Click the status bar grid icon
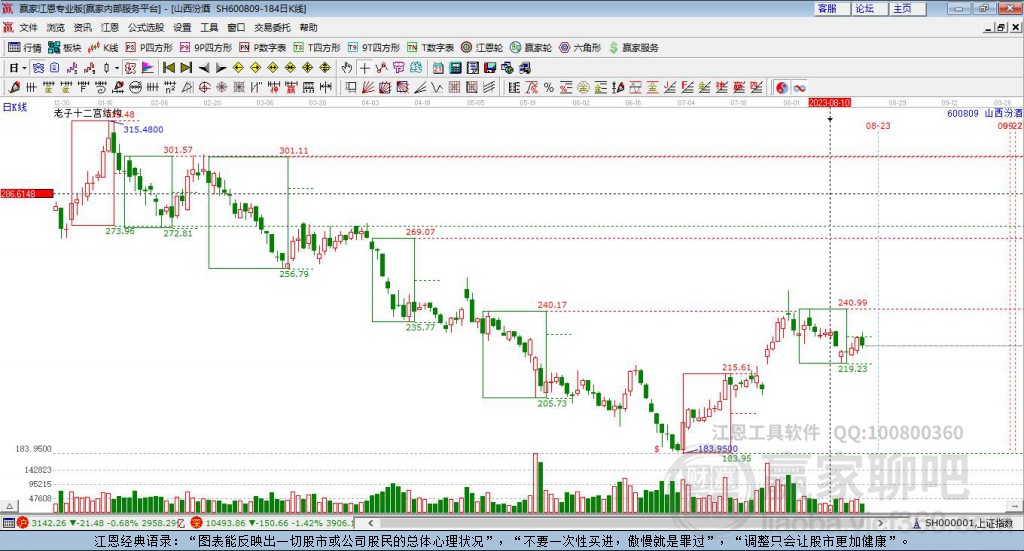 tap(8, 523)
